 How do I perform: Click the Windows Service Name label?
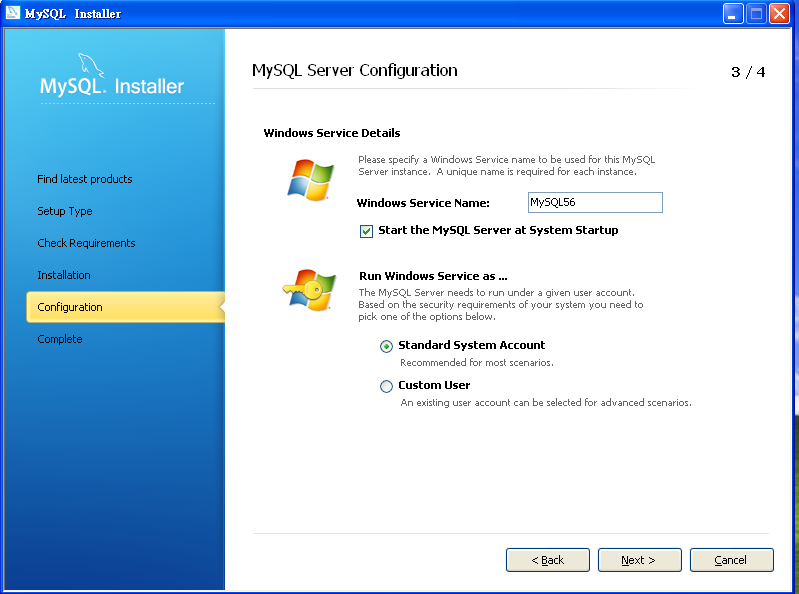pyautogui.click(x=423, y=203)
